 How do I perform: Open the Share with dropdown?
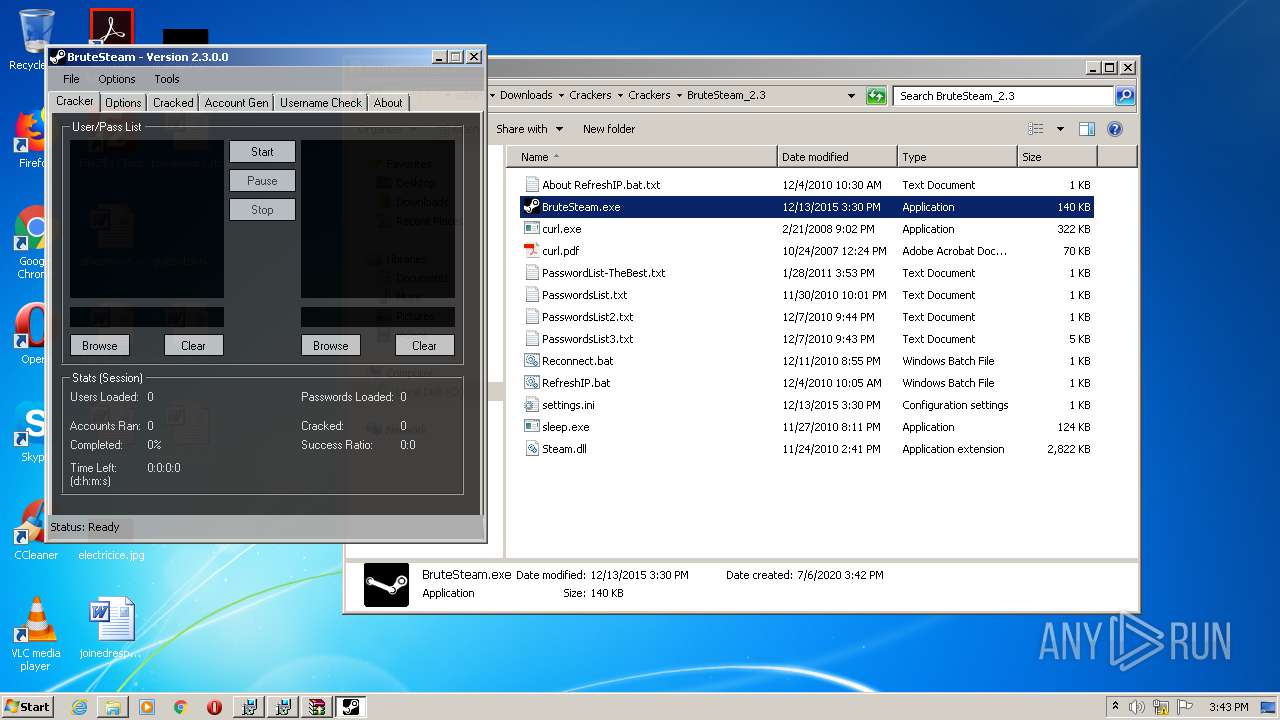pyautogui.click(x=530, y=129)
